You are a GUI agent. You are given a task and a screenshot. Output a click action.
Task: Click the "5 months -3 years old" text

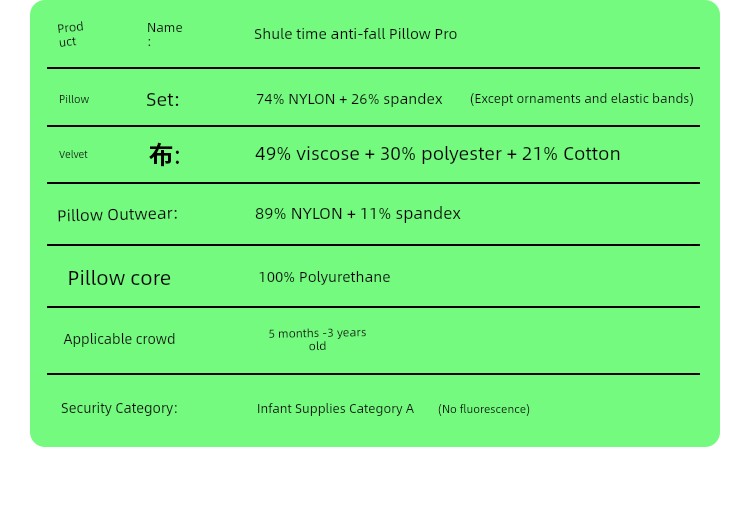pyautogui.click(x=317, y=339)
